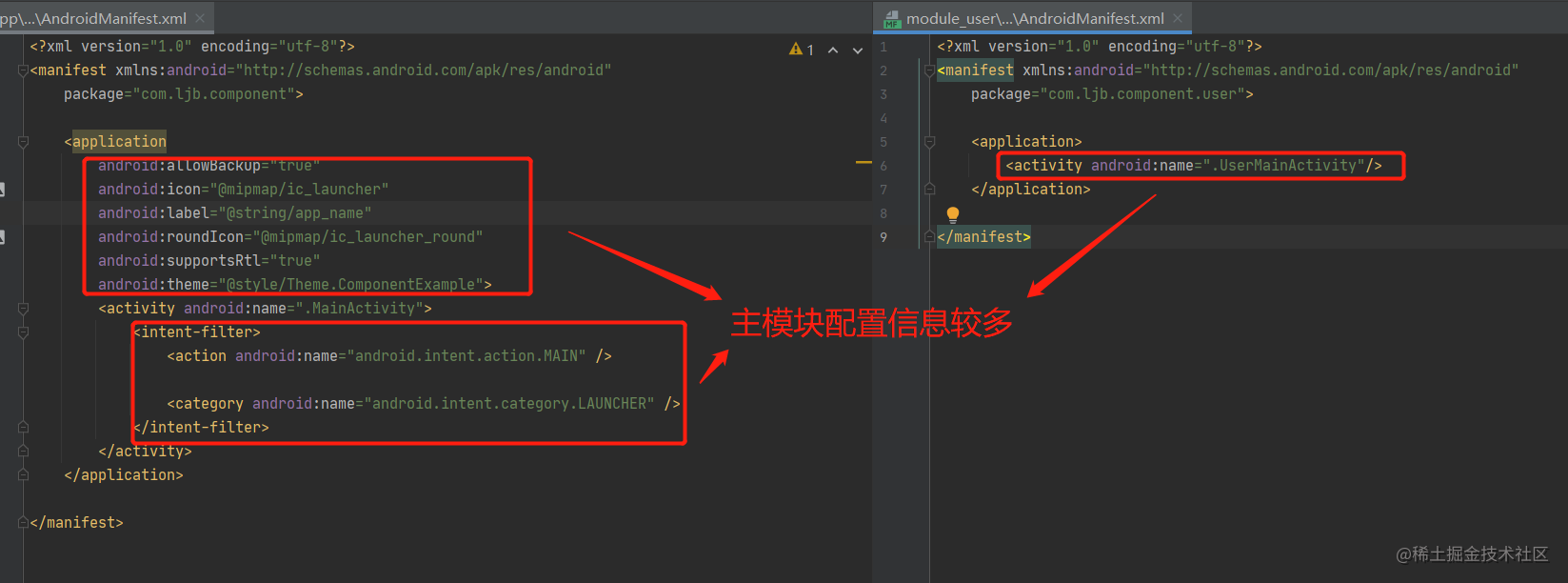Viewport: 1568px width, 583px height.
Task: Click android:icon="@mipmap/ic_launcher" attribute
Action: pos(244,190)
